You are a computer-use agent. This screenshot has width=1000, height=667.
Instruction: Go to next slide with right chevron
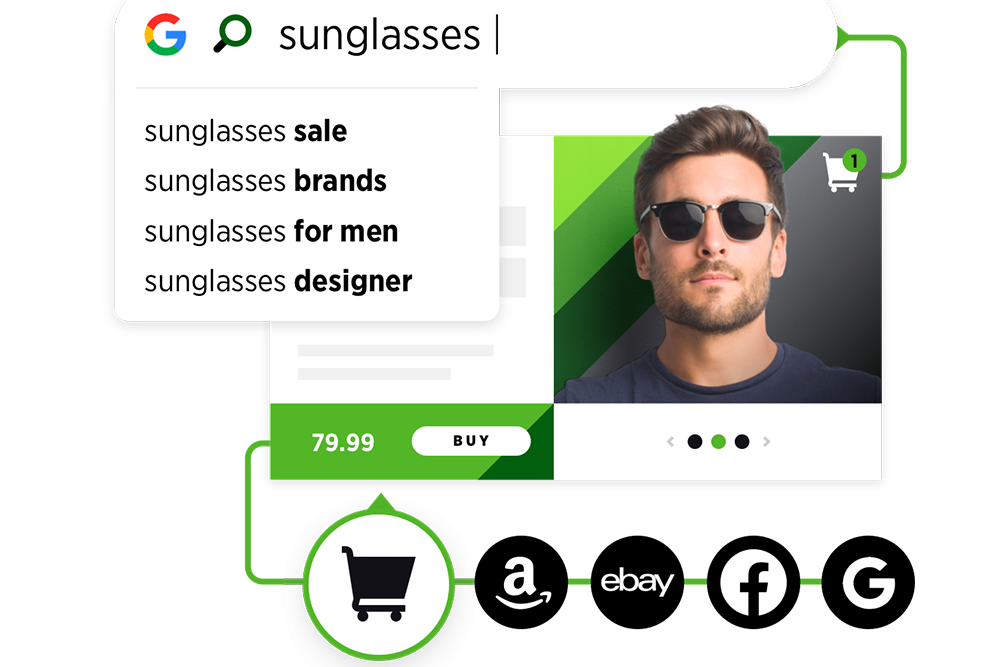tap(767, 441)
